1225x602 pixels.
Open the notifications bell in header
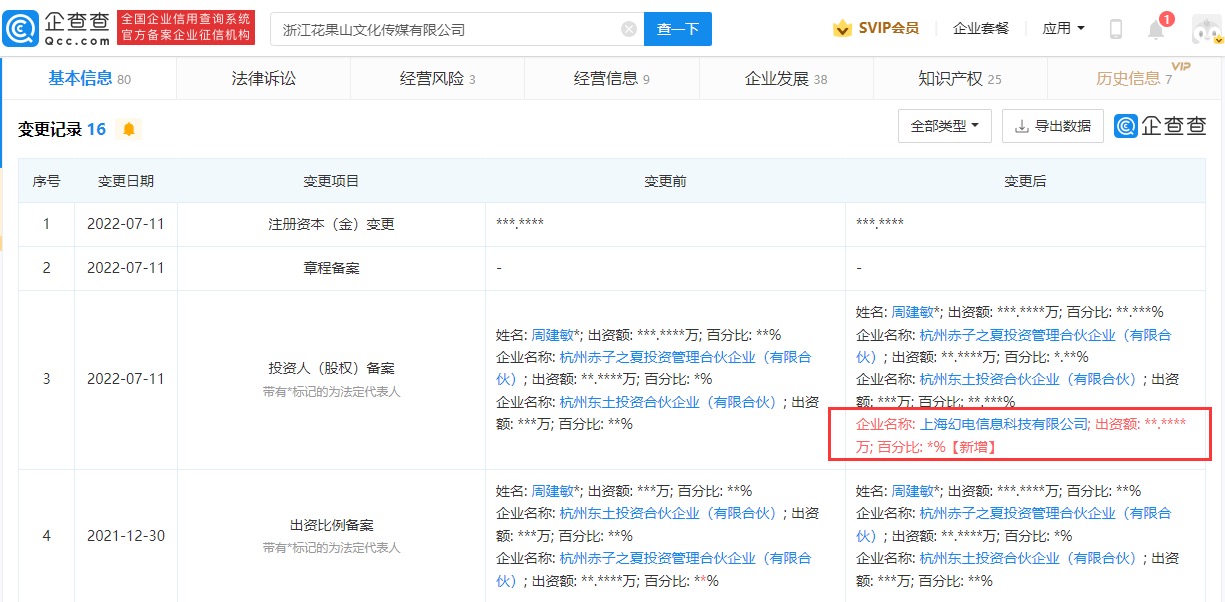(x=1156, y=29)
